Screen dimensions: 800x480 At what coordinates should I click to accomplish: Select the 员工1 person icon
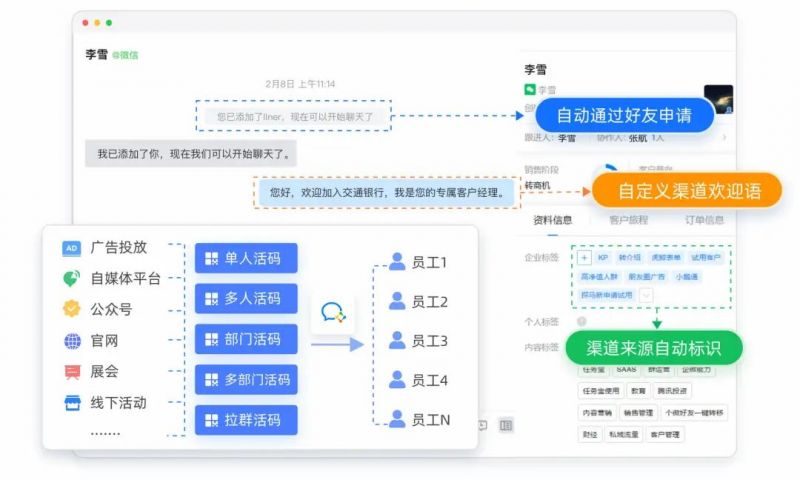point(396,262)
